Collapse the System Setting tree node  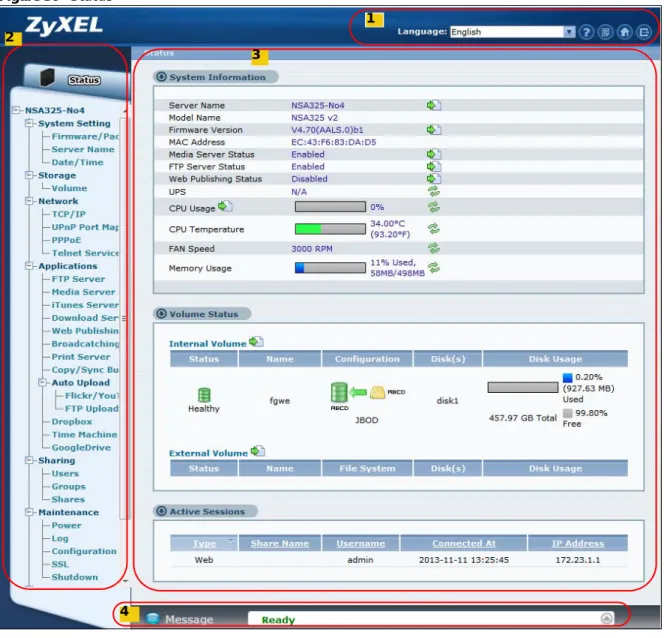coord(29,123)
